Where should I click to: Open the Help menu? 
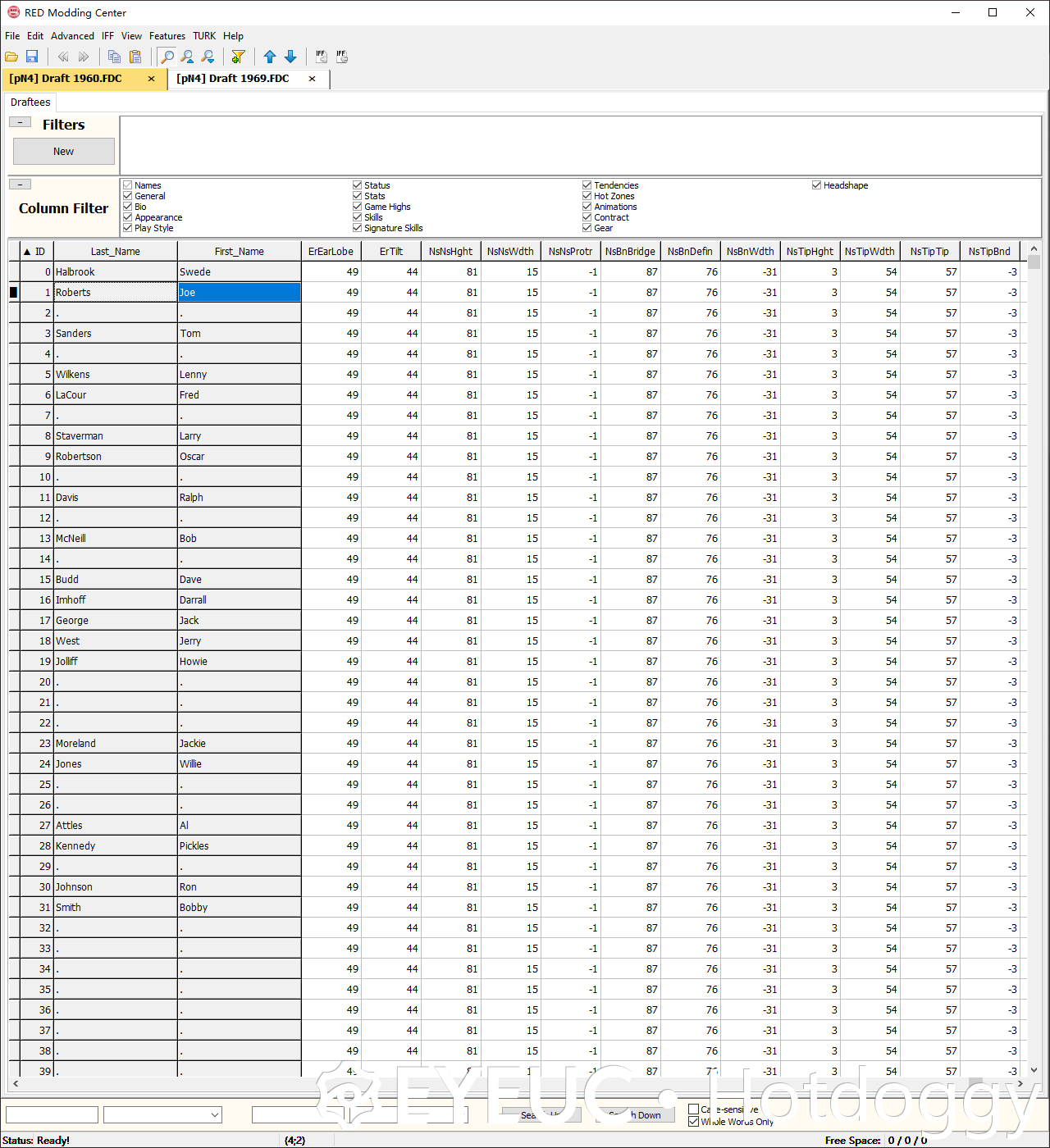tap(234, 36)
